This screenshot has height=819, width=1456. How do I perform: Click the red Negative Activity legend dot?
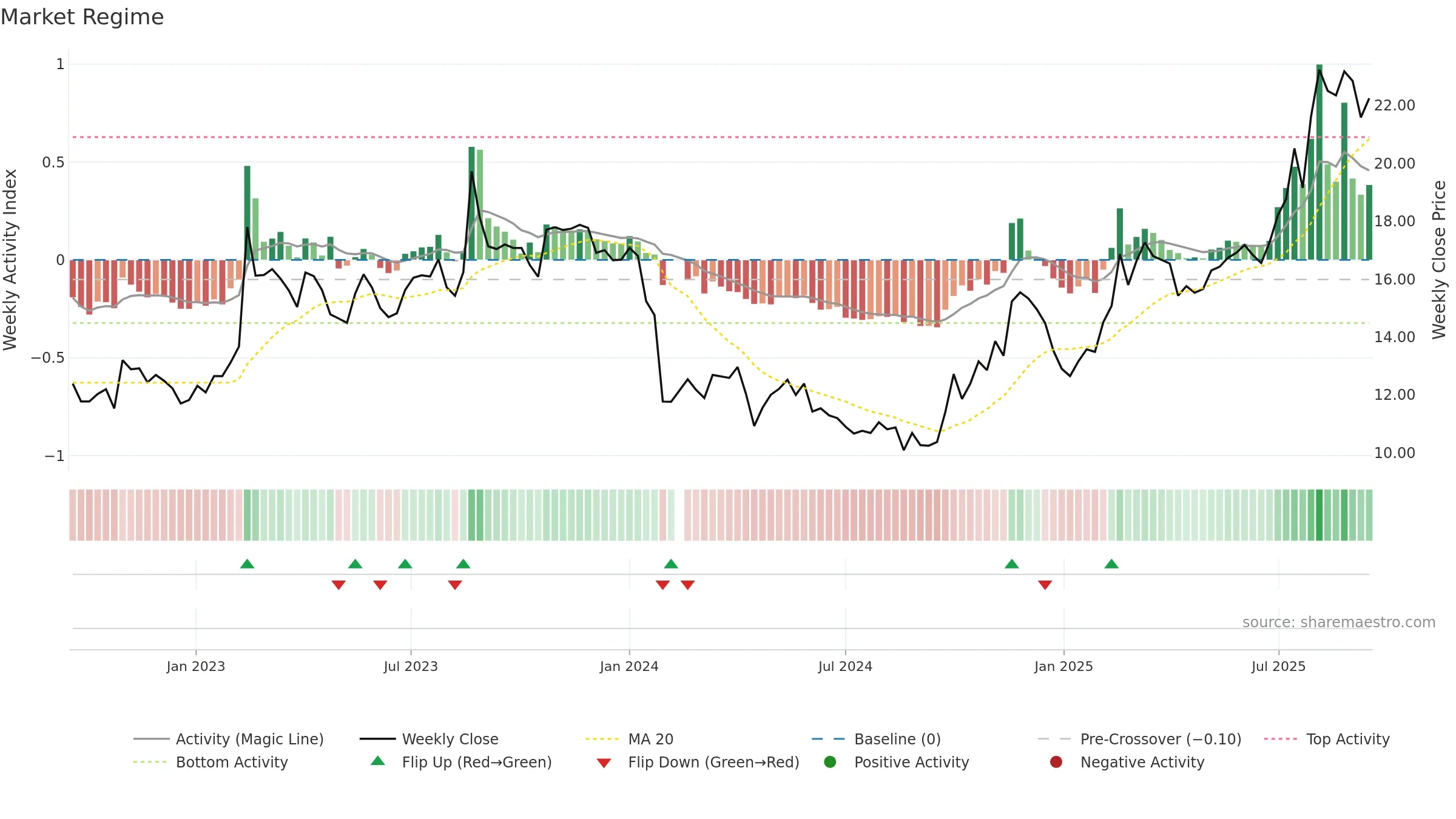[1056, 761]
